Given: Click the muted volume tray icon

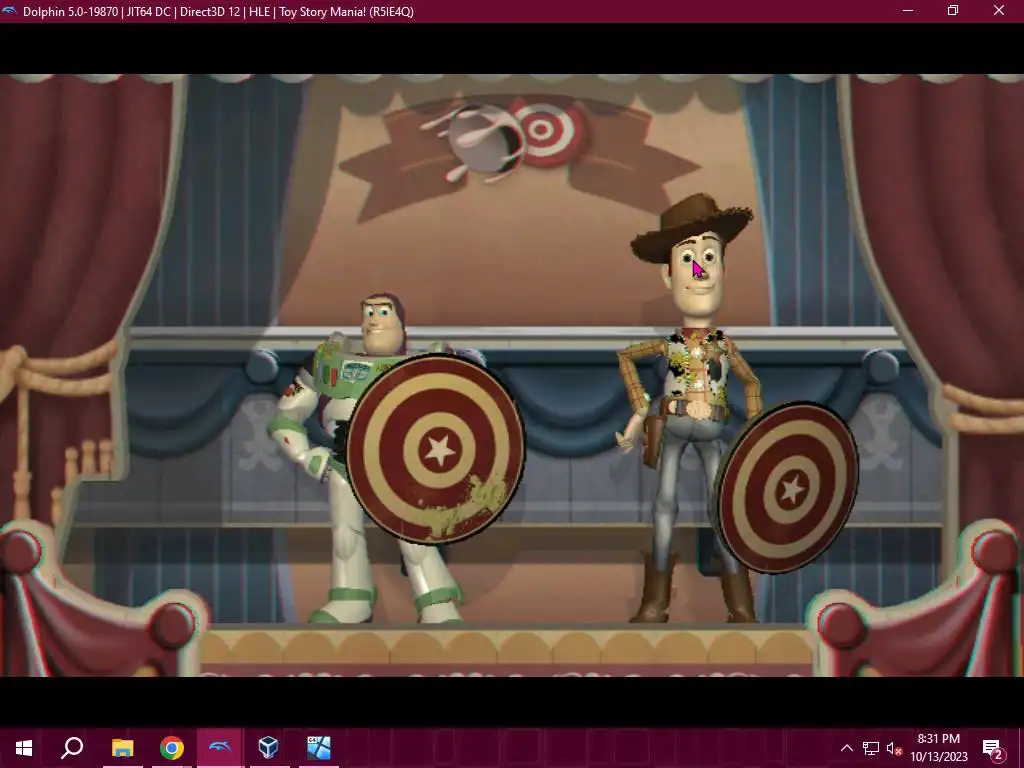Looking at the screenshot, I should pos(894,748).
